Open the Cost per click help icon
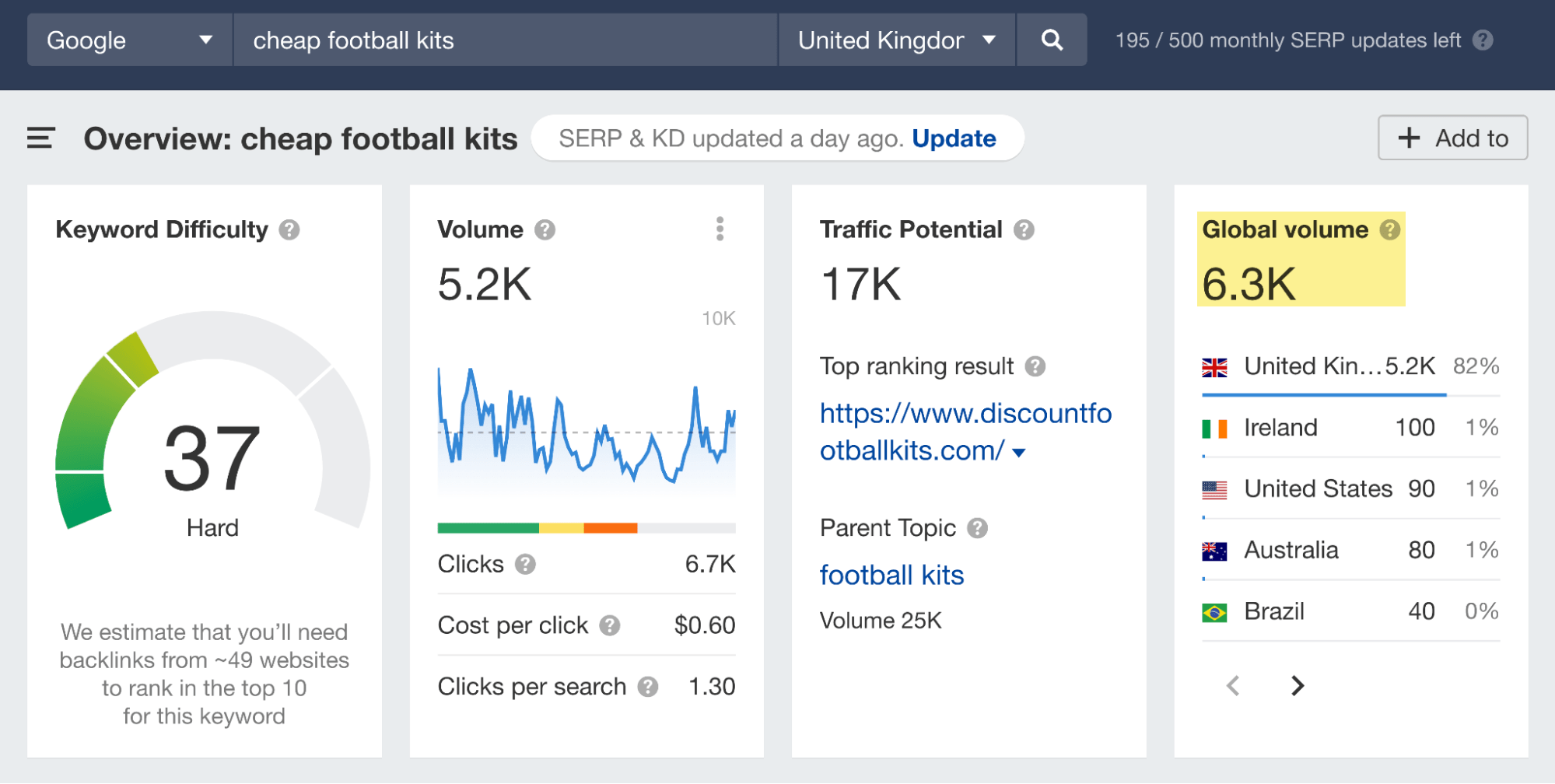Image resolution: width=1555 pixels, height=784 pixels. pos(611,625)
